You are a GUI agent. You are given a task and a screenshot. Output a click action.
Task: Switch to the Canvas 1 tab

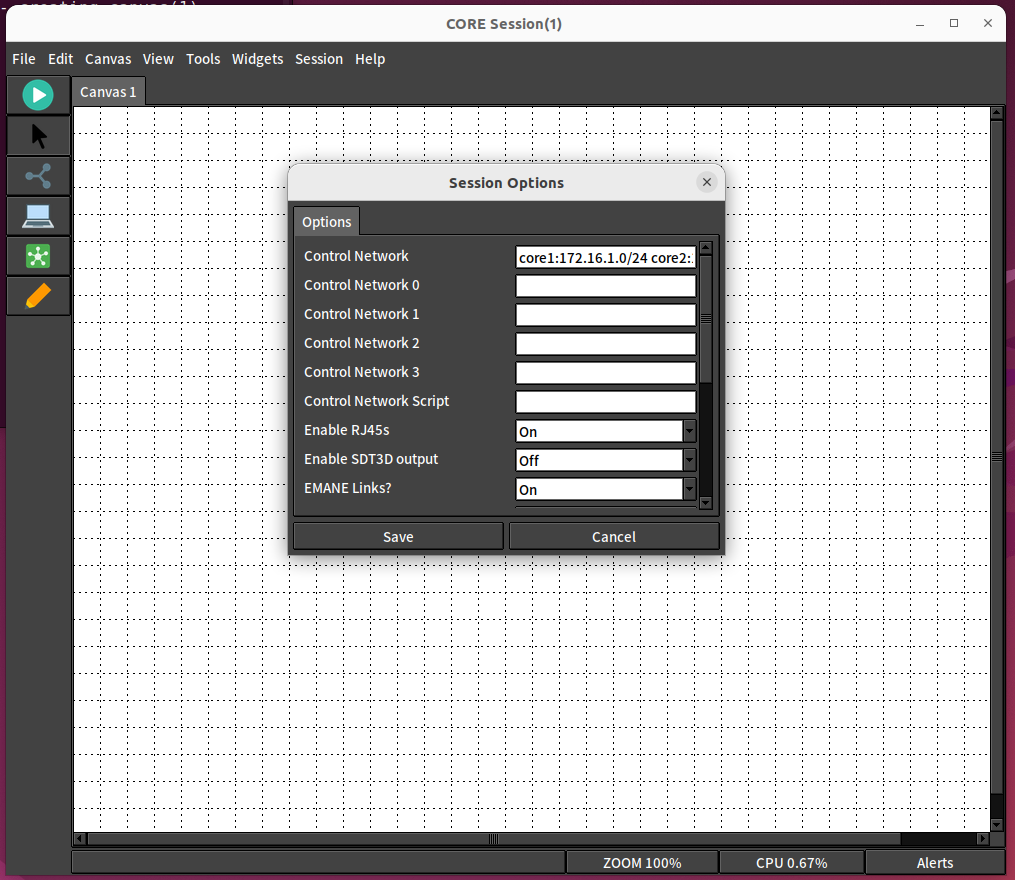tap(108, 91)
